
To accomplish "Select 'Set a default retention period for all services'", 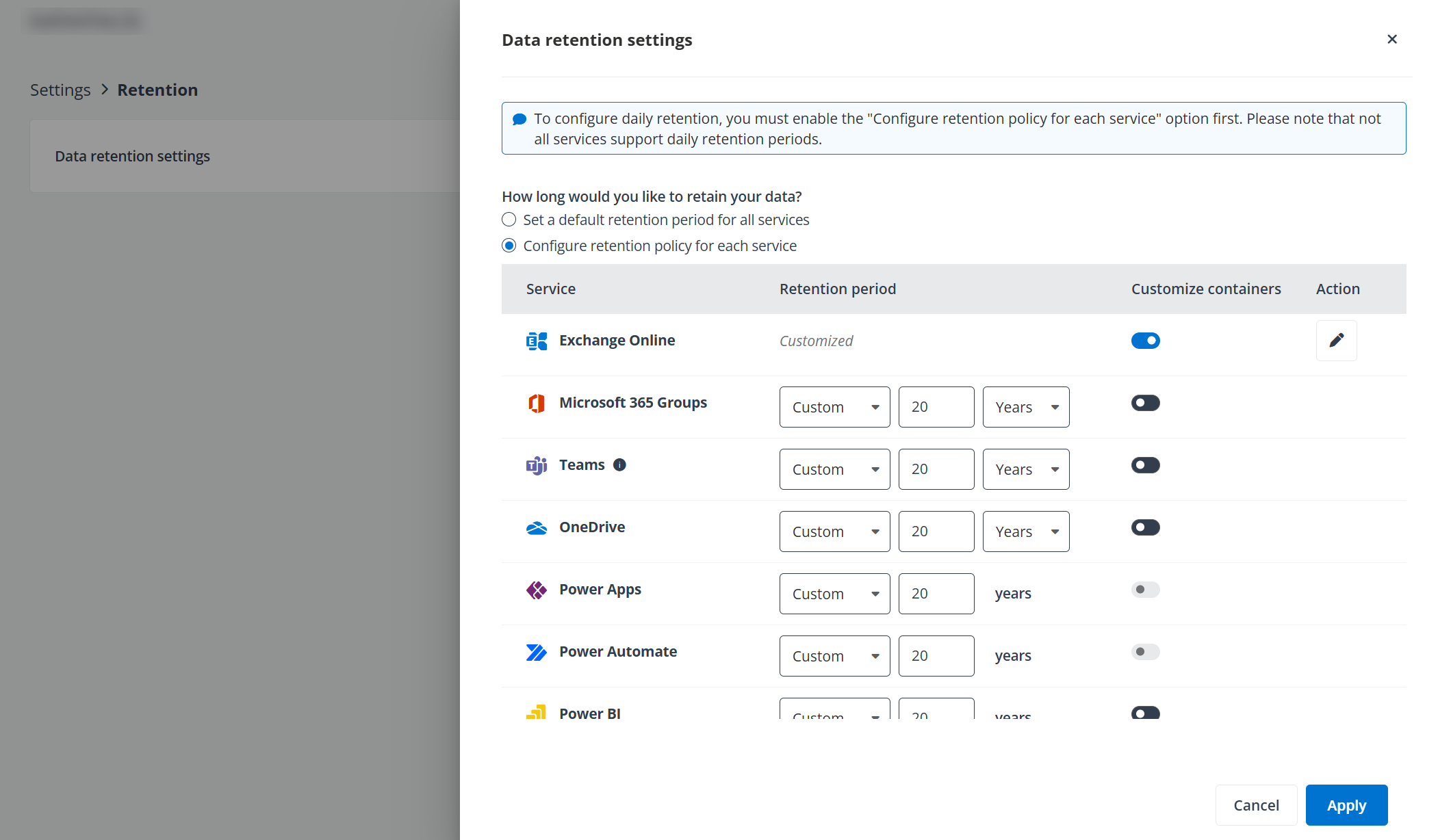I will [x=509, y=220].
